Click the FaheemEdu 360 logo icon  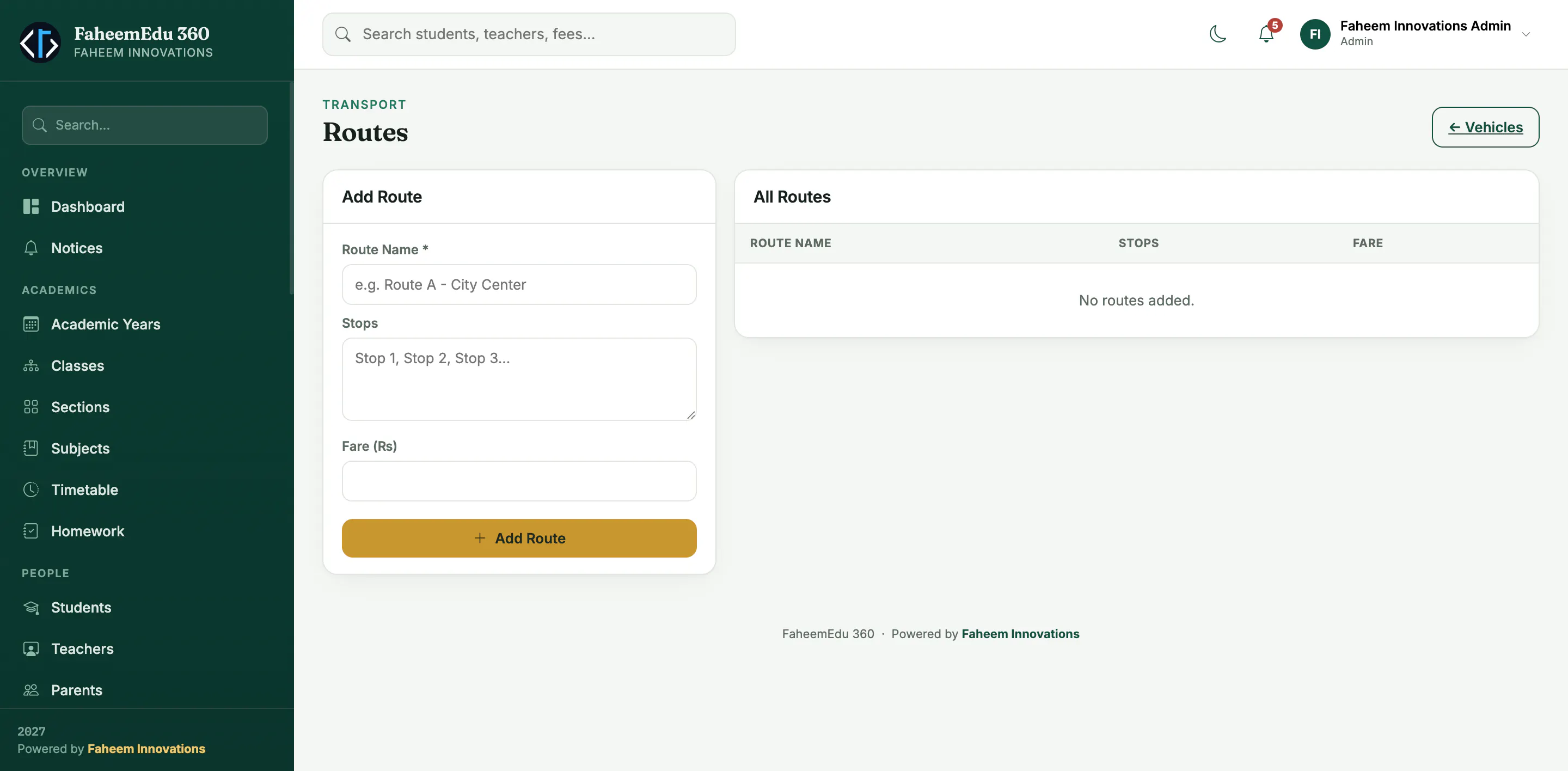pyautogui.click(x=40, y=42)
